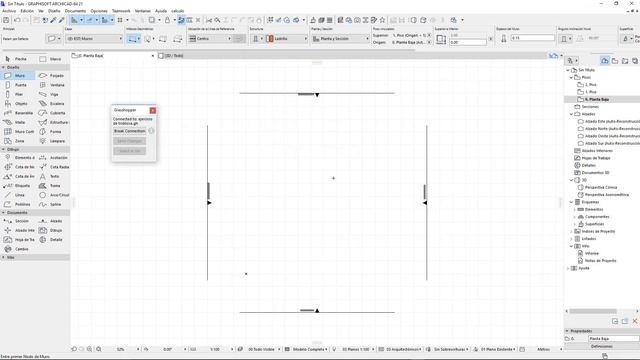The height and width of the screenshot is (360, 640).
Task: Select the Polilínea tool
Action: pos(18,204)
